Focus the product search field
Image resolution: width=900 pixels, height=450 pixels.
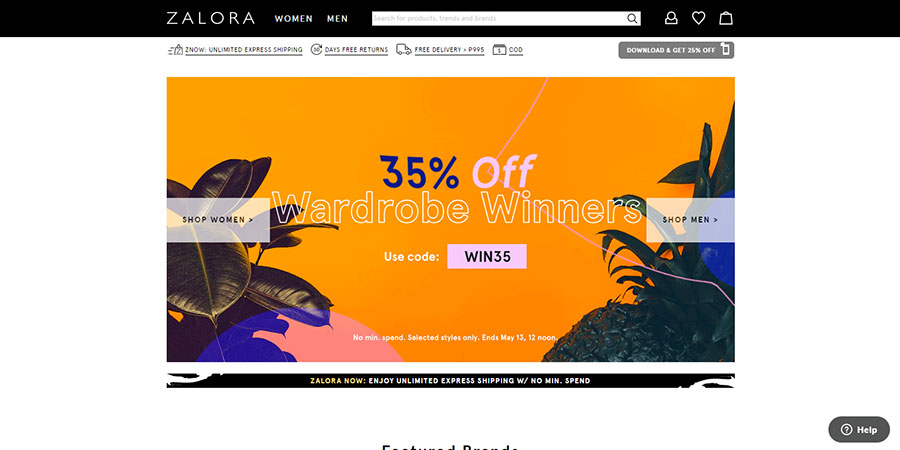tap(499, 18)
